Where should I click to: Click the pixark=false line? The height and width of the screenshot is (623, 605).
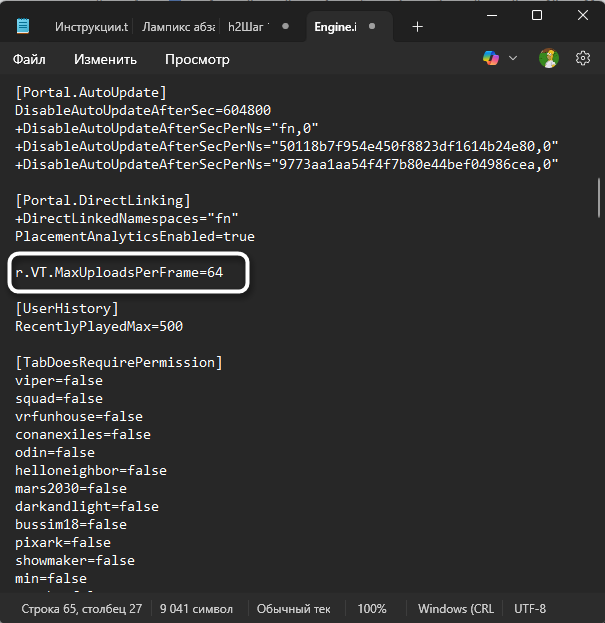click(x=63, y=542)
